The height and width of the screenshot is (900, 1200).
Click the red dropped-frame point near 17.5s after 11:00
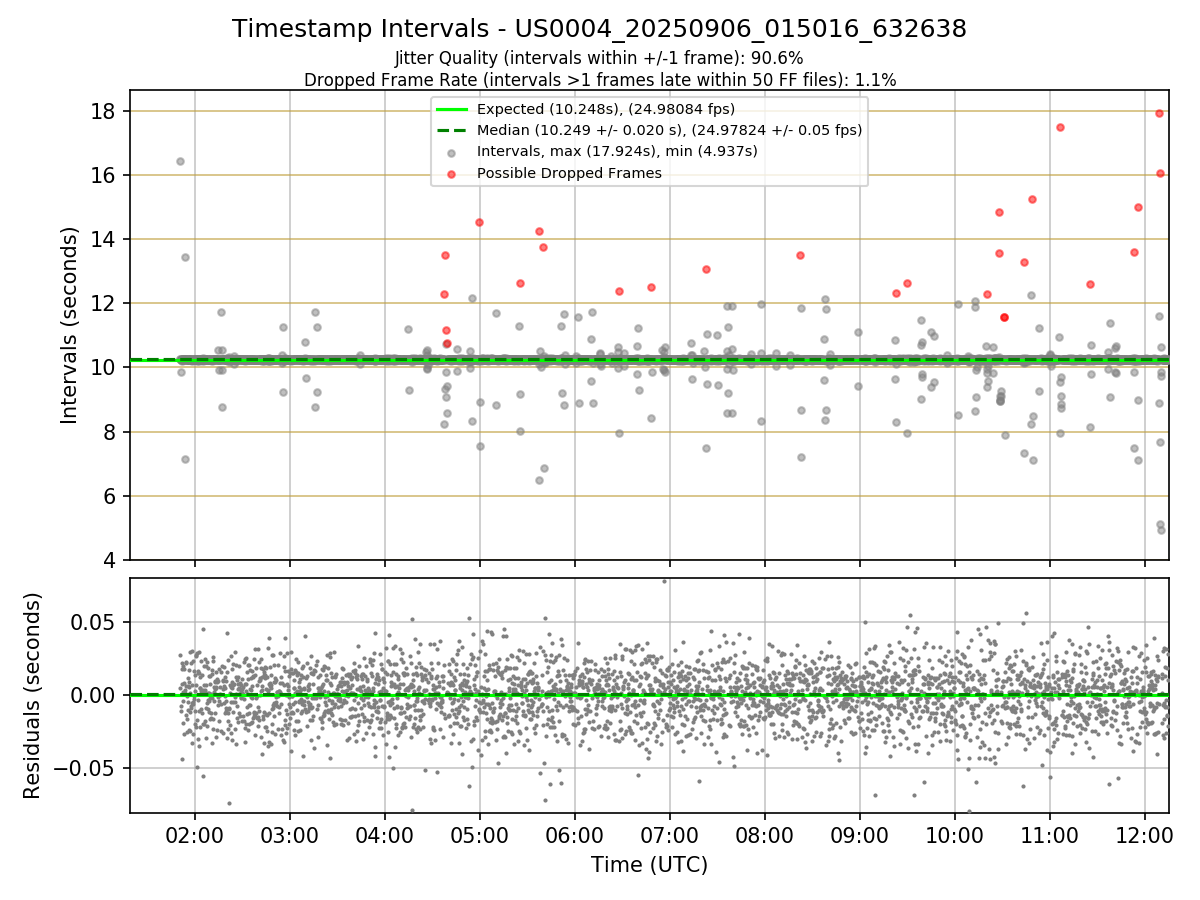[x=1060, y=127]
